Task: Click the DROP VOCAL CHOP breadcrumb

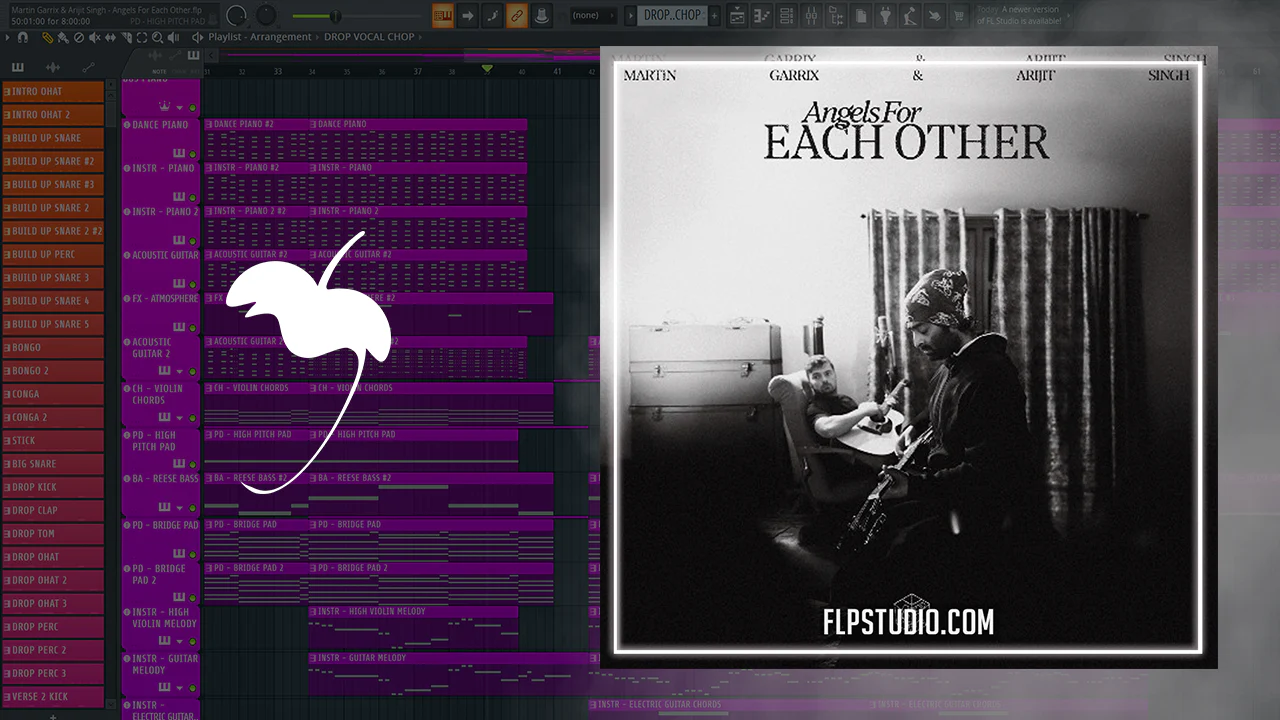Action: pos(371,37)
